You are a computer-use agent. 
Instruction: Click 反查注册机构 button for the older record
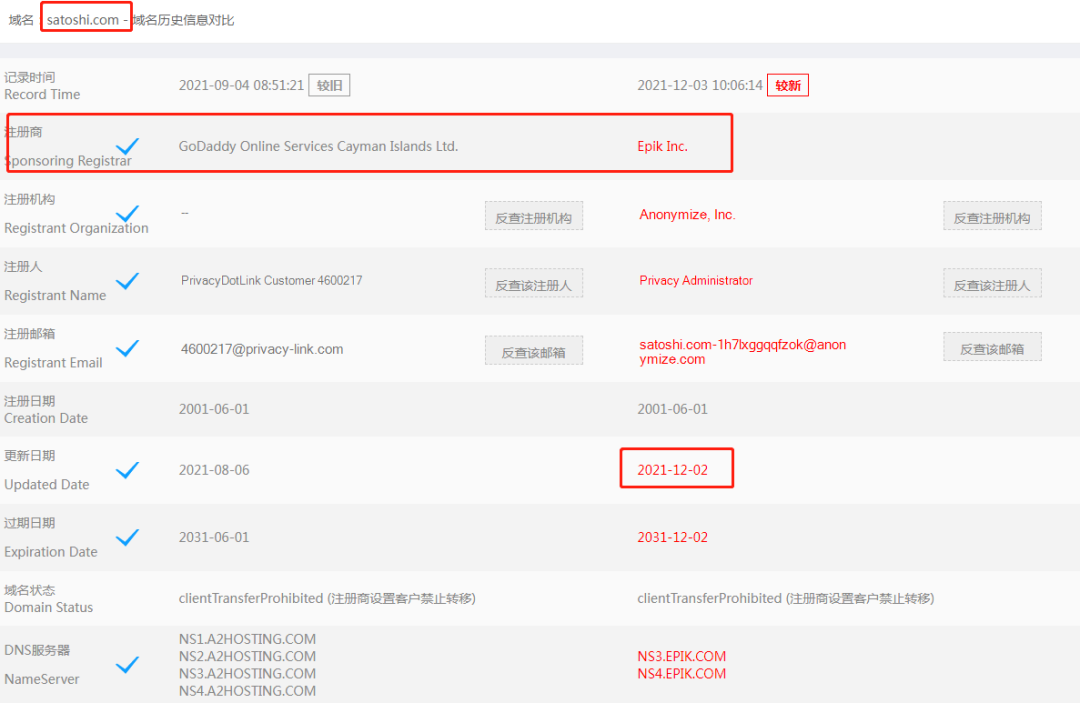(x=534, y=216)
